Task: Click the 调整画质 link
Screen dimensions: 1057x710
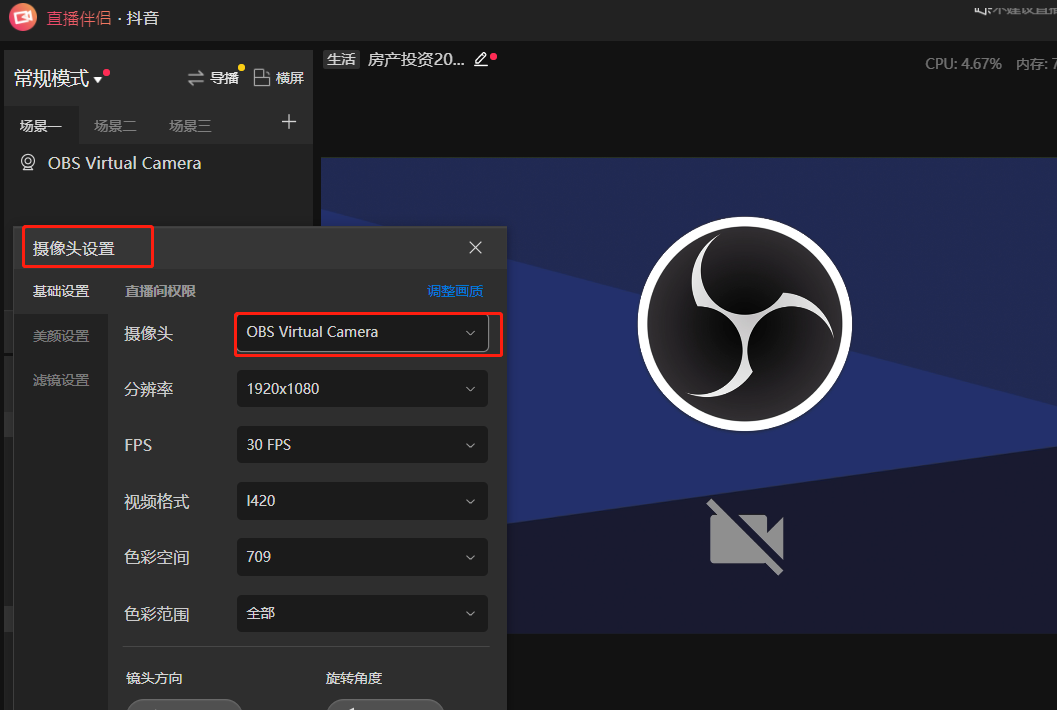Action: pyautogui.click(x=455, y=291)
